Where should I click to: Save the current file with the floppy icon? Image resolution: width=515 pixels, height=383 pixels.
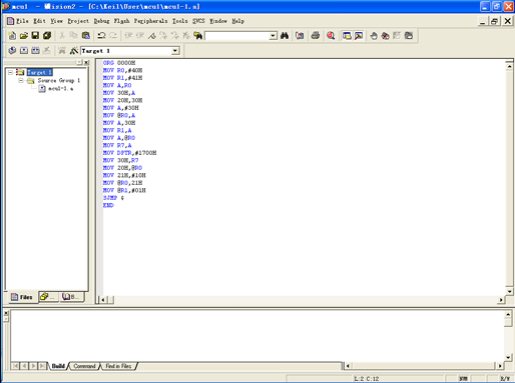pyautogui.click(x=35, y=35)
